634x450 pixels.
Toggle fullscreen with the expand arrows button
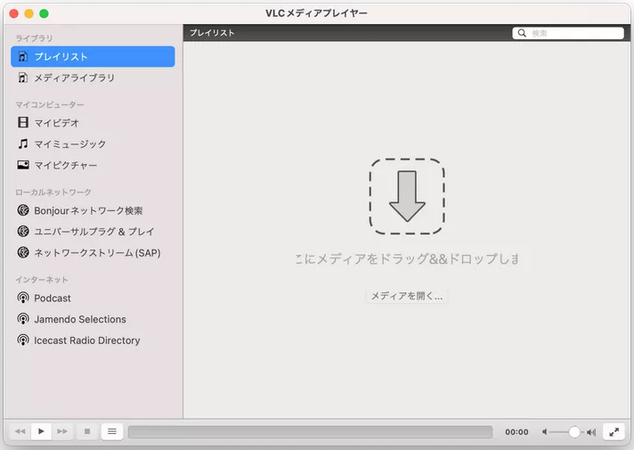click(x=614, y=432)
